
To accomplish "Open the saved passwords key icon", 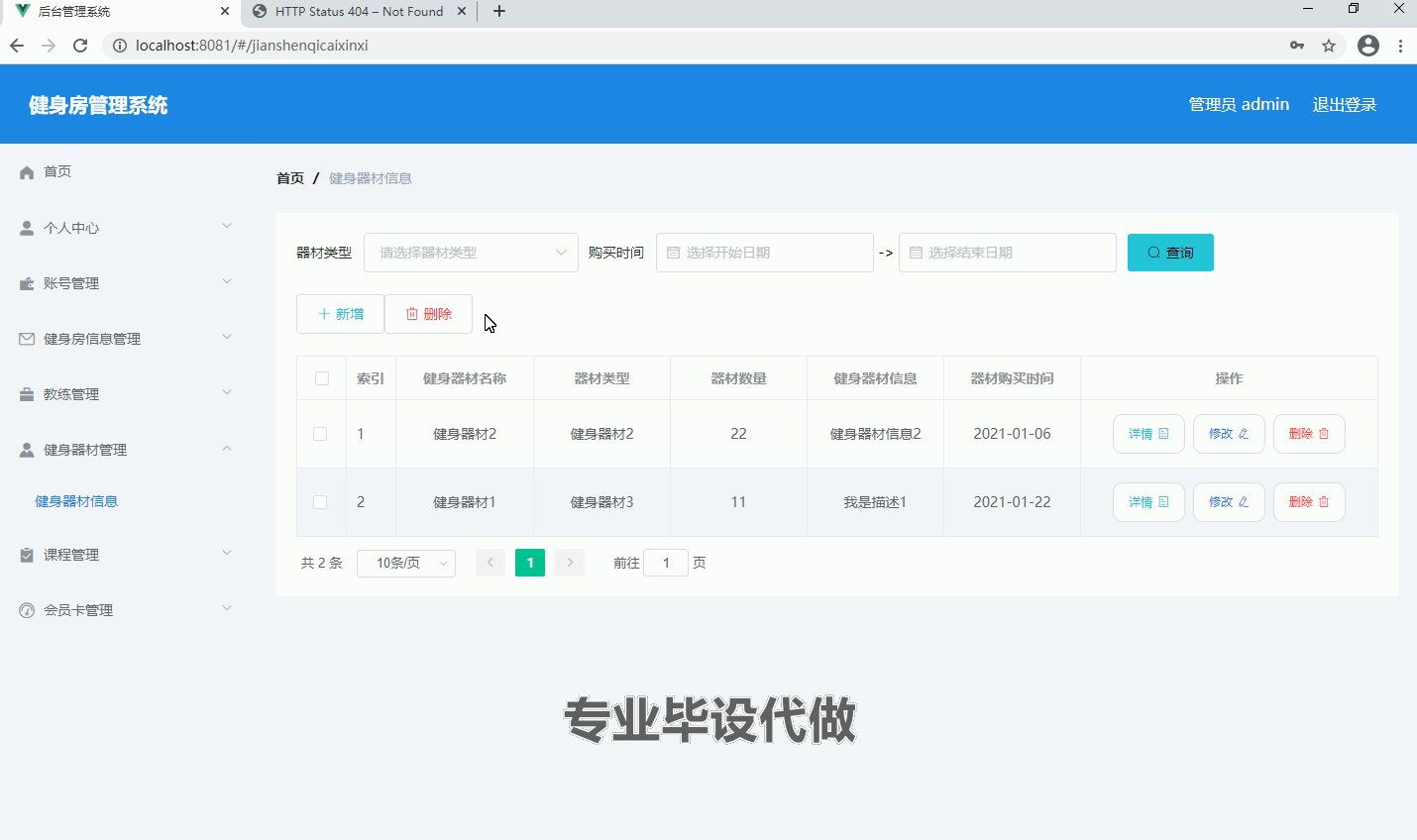I will (1297, 46).
